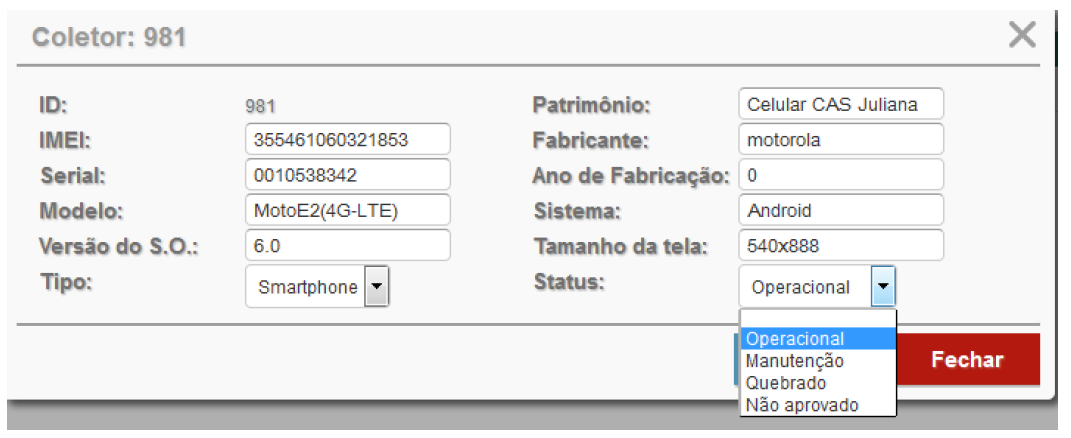Focus the Fabricante text field

pyautogui.click(x=841, y=139)
